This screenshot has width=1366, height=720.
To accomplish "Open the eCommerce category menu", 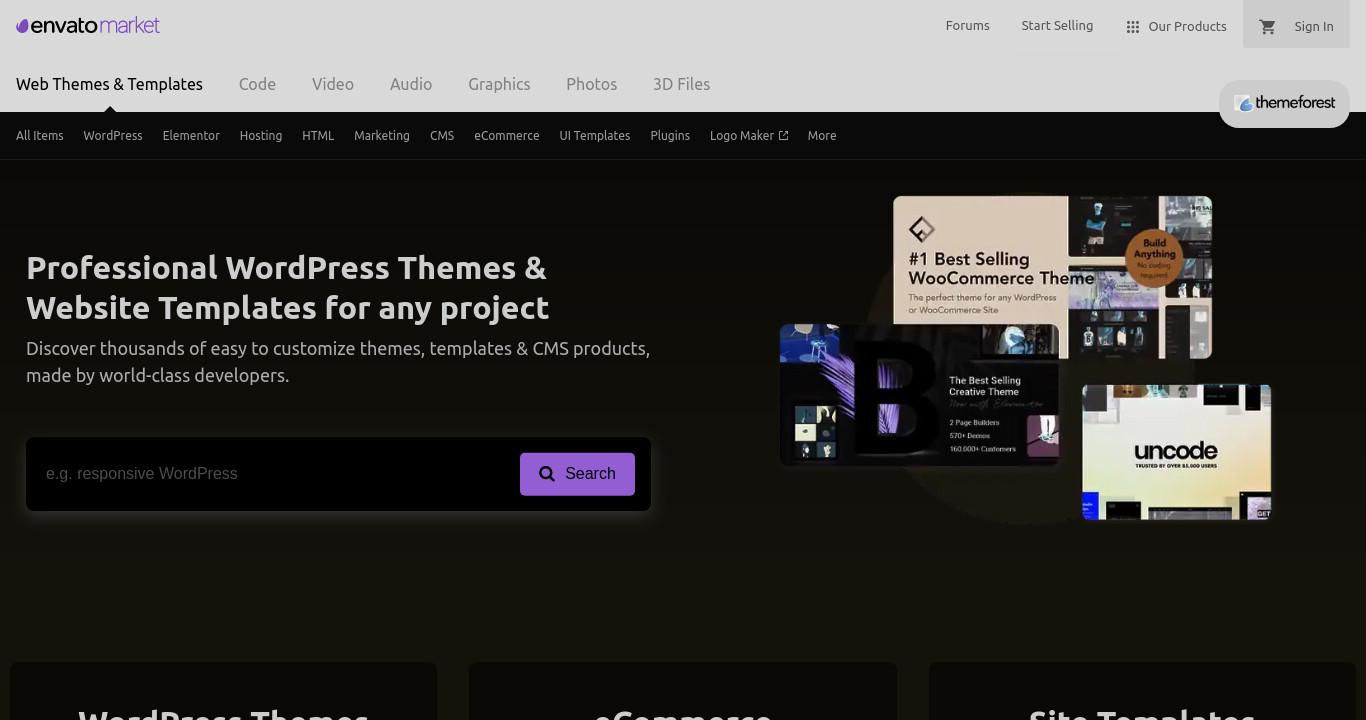I will coord(507,136).
